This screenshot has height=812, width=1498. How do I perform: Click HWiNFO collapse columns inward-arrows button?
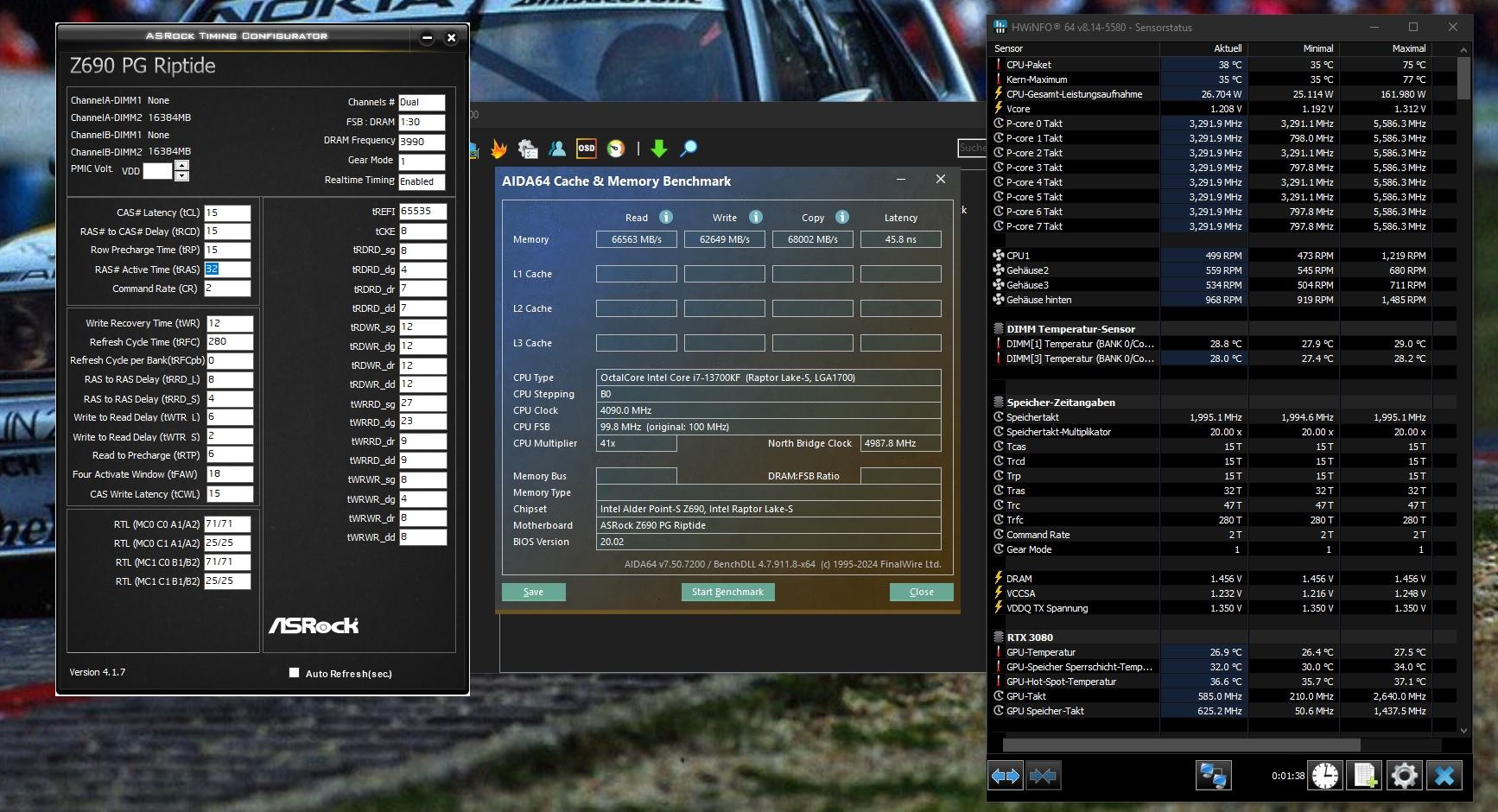[1043, 776]
